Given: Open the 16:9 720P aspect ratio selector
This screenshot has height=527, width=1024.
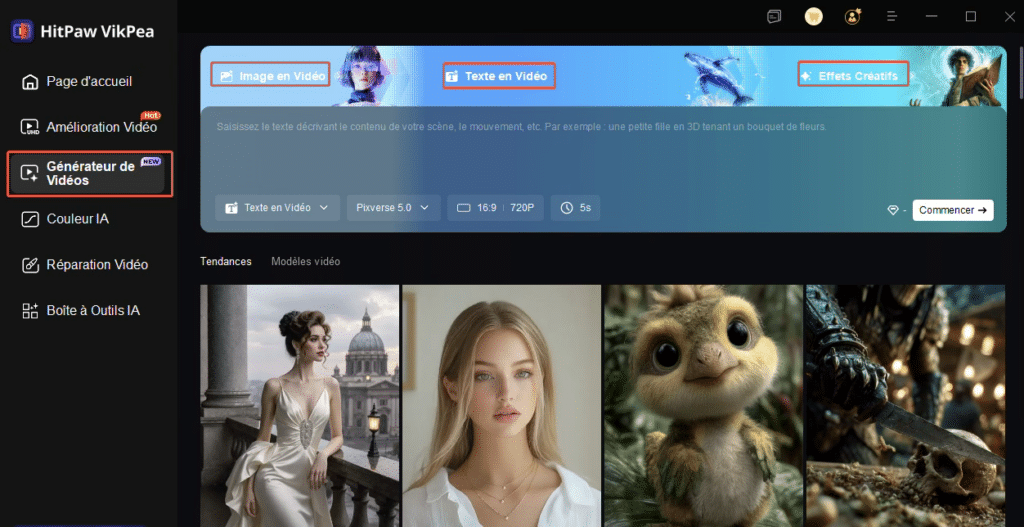Looking at the screenshot, I should (495, 208).
